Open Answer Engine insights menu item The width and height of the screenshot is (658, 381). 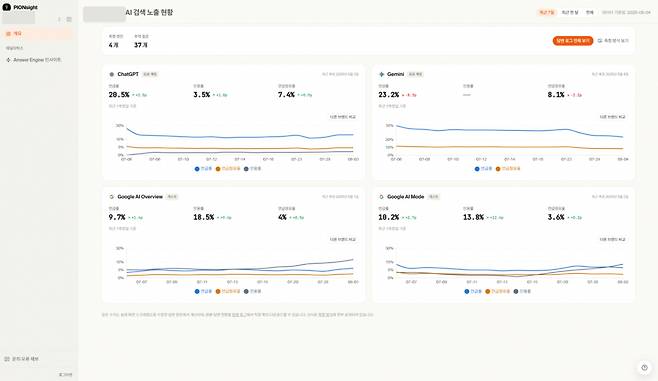coord(37,60)
